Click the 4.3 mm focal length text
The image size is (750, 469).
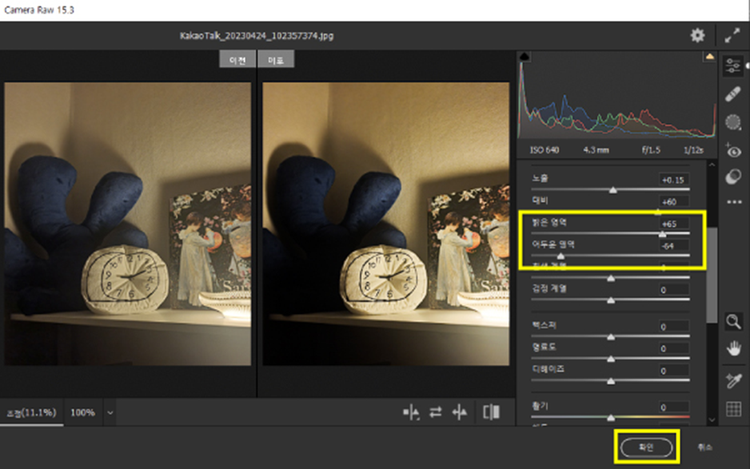596,150
